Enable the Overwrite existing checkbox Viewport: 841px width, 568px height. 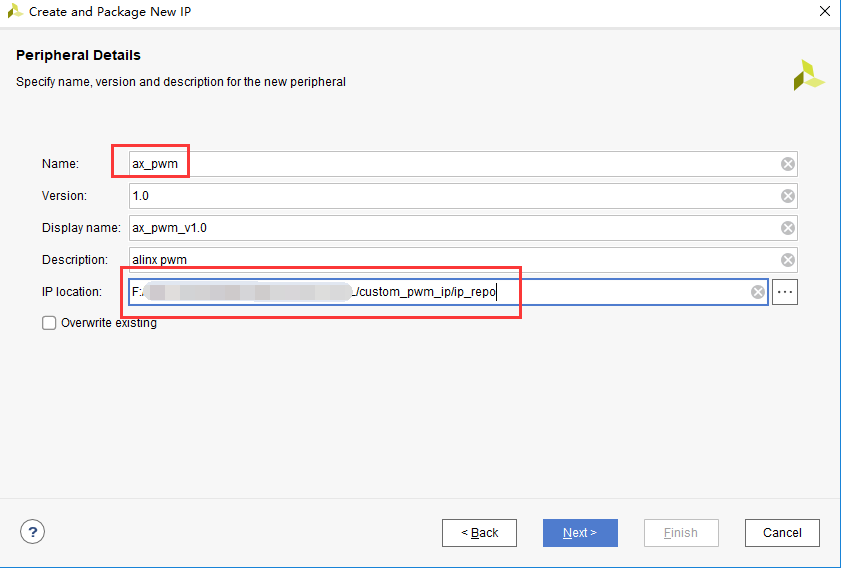49,323
